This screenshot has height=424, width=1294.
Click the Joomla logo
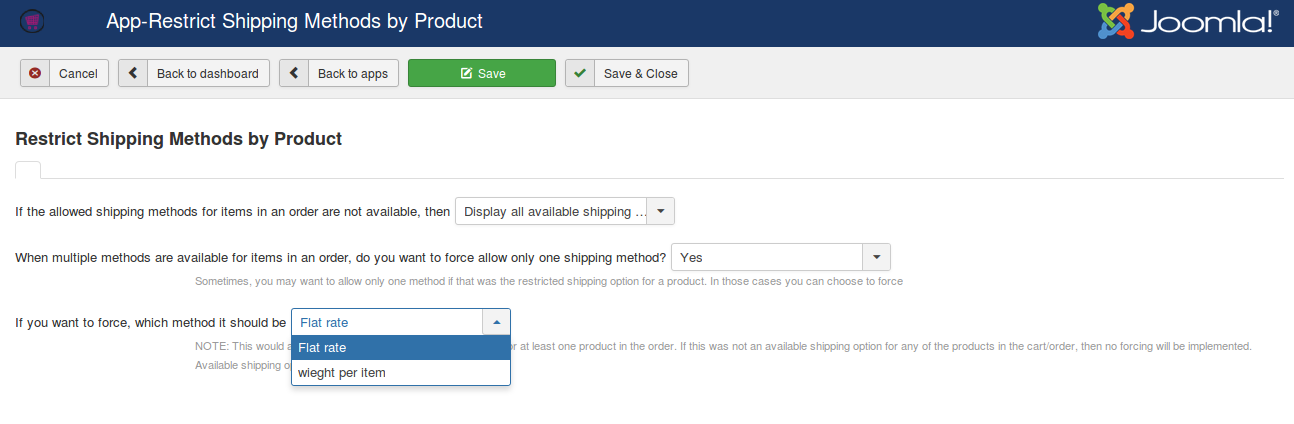pyautogui.click(x=1188, y=21)
